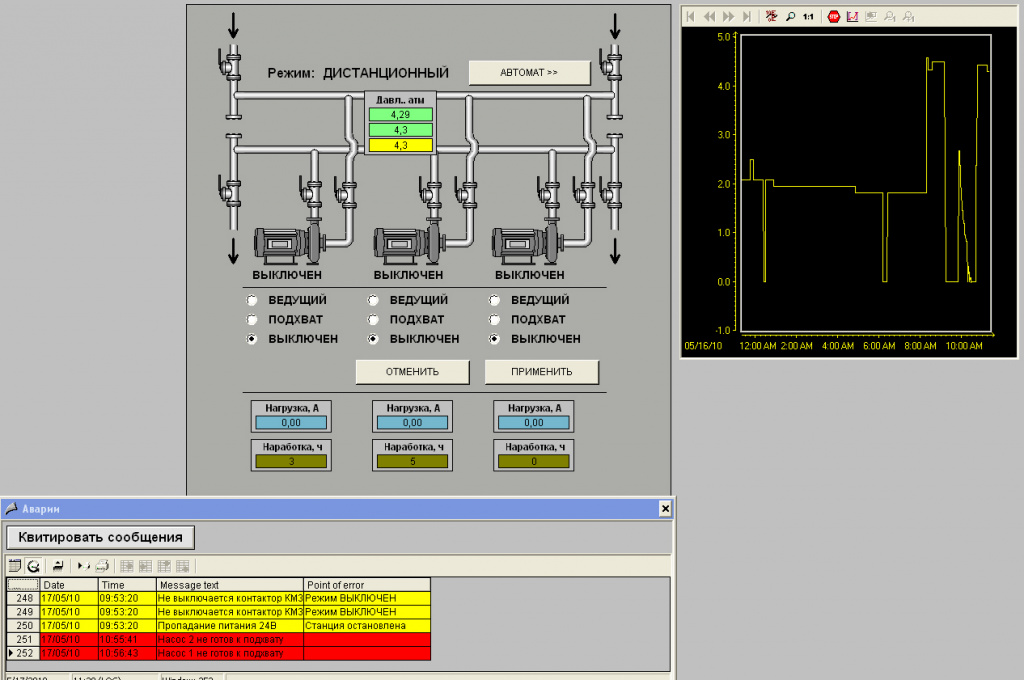Open the trend axis scaling tool

tap(771, 17)
